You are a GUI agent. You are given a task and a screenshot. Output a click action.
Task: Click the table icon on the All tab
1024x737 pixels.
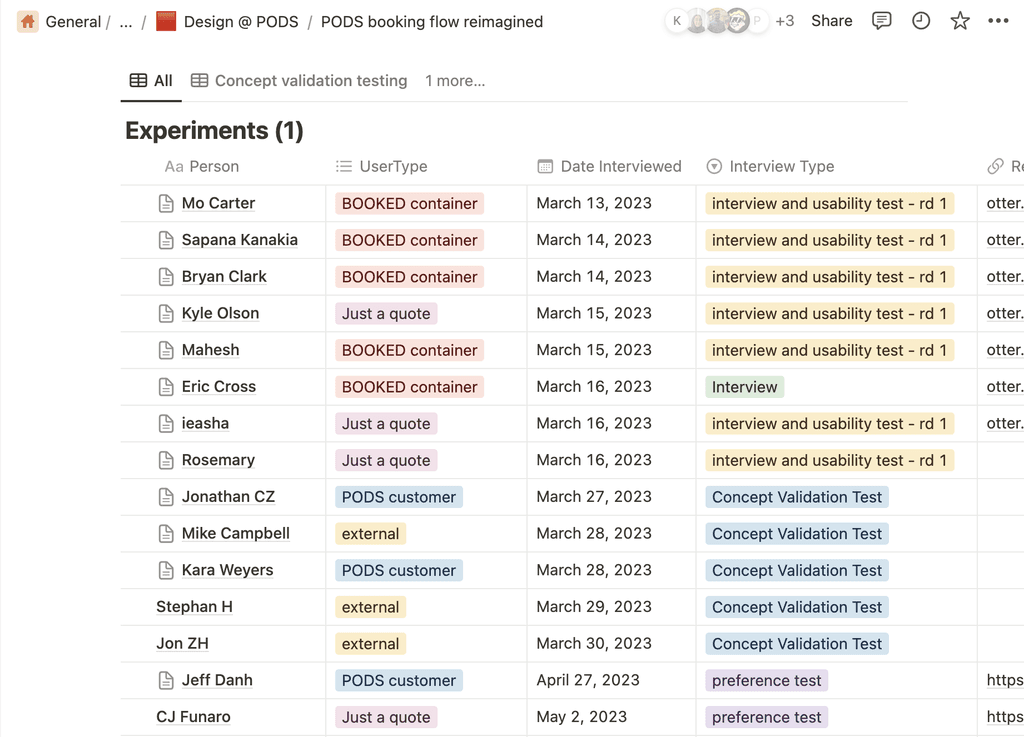click(x=138, y=80)
